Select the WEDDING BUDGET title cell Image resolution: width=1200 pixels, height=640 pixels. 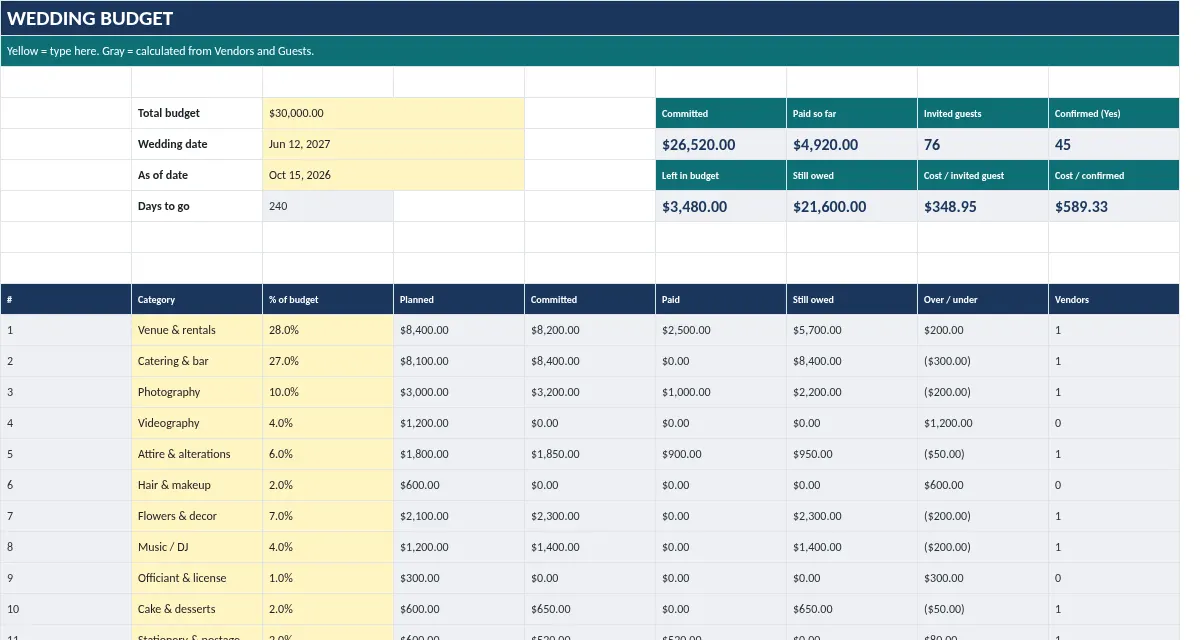(x=590, y=18)
